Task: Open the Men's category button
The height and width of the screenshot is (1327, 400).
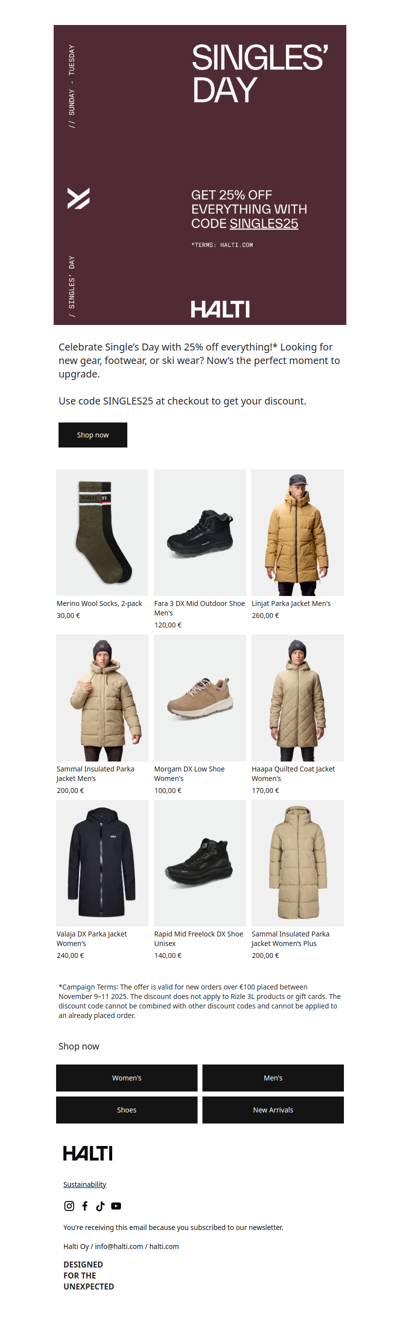Action: tap(273, 1078)
